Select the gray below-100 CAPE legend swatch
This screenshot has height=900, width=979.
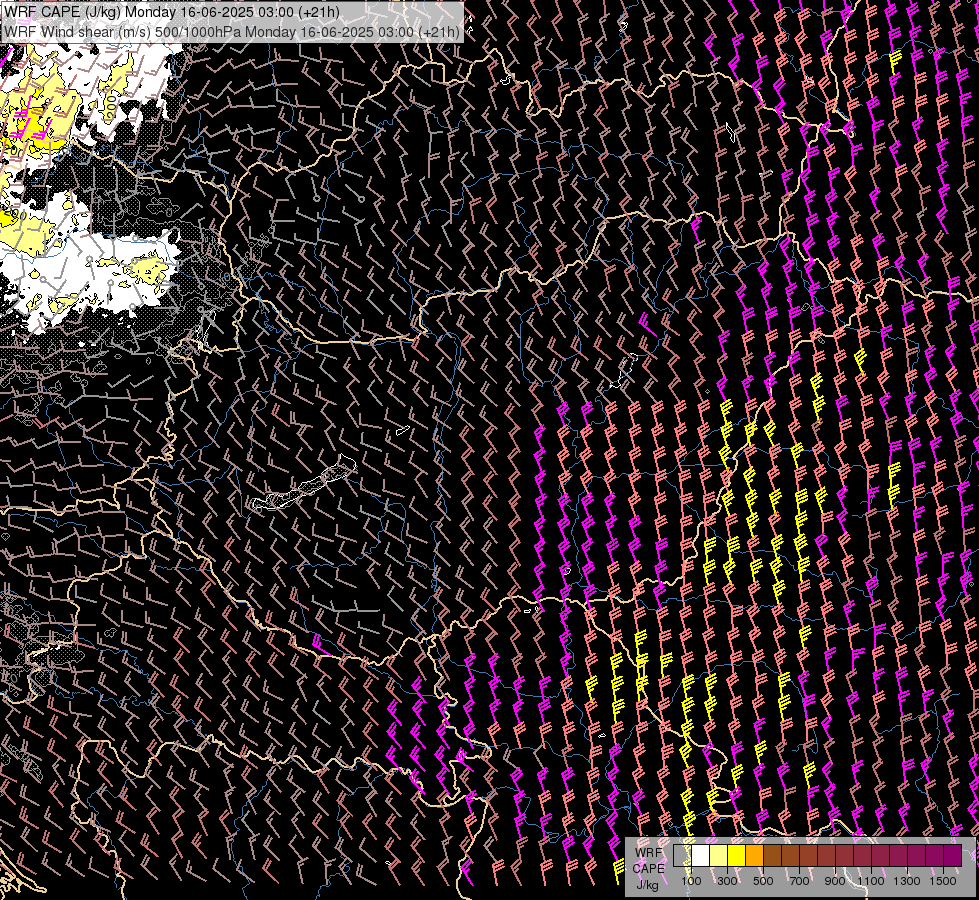coord(682,855)
